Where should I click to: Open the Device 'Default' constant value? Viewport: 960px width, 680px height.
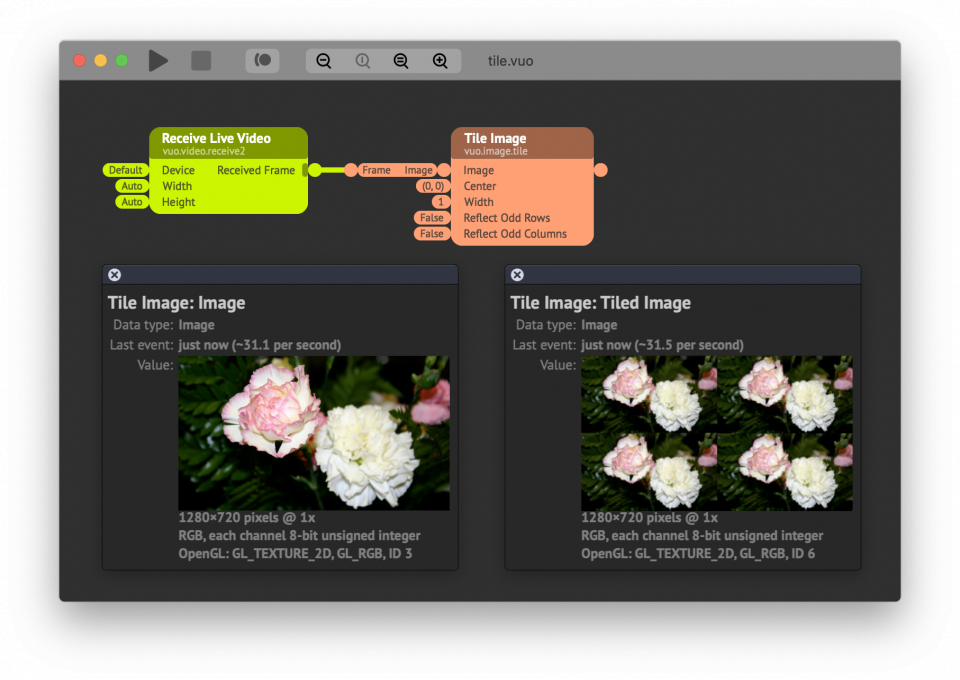click(x=125, y=170)
